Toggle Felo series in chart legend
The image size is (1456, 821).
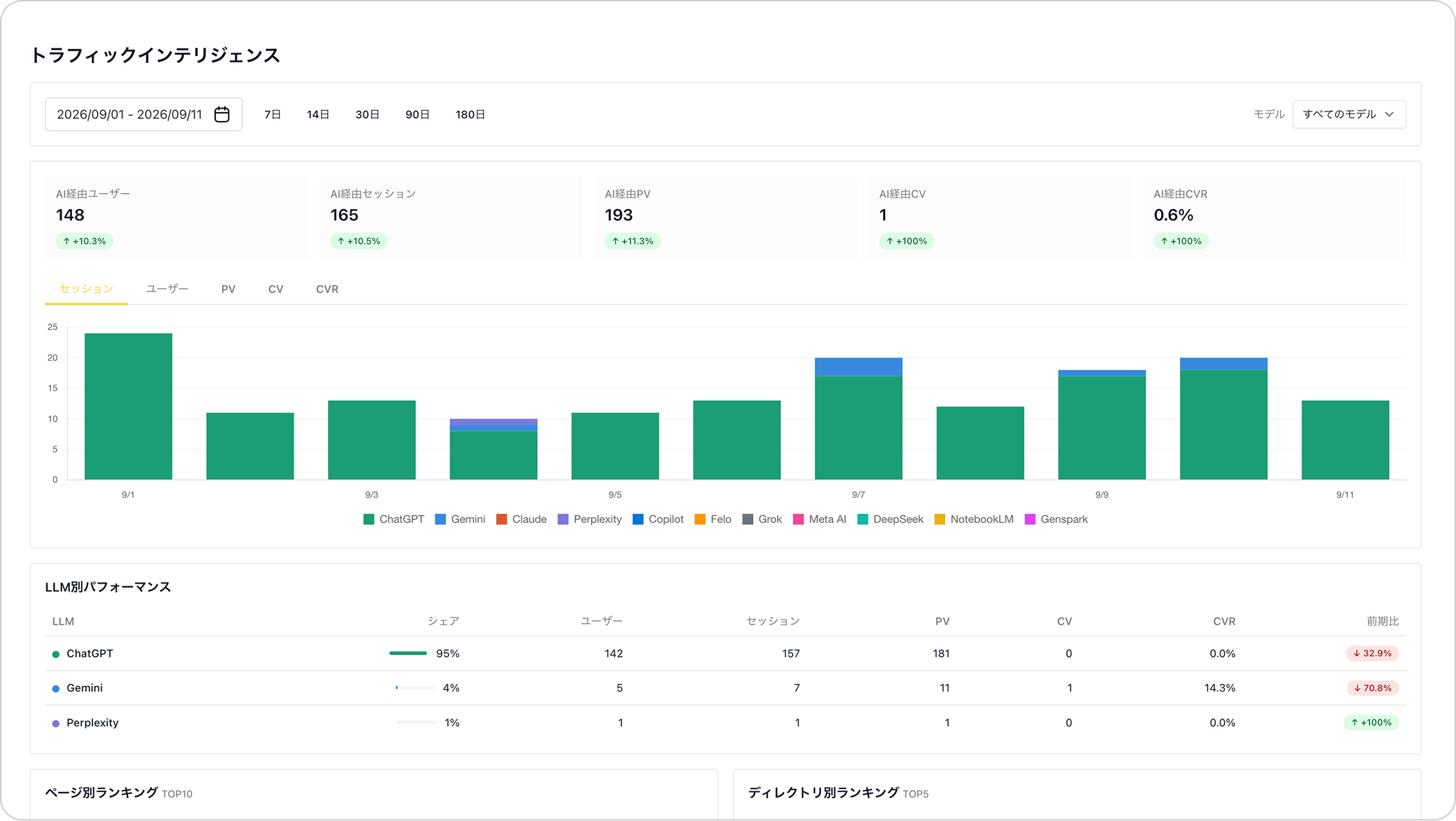coord(713,519)
